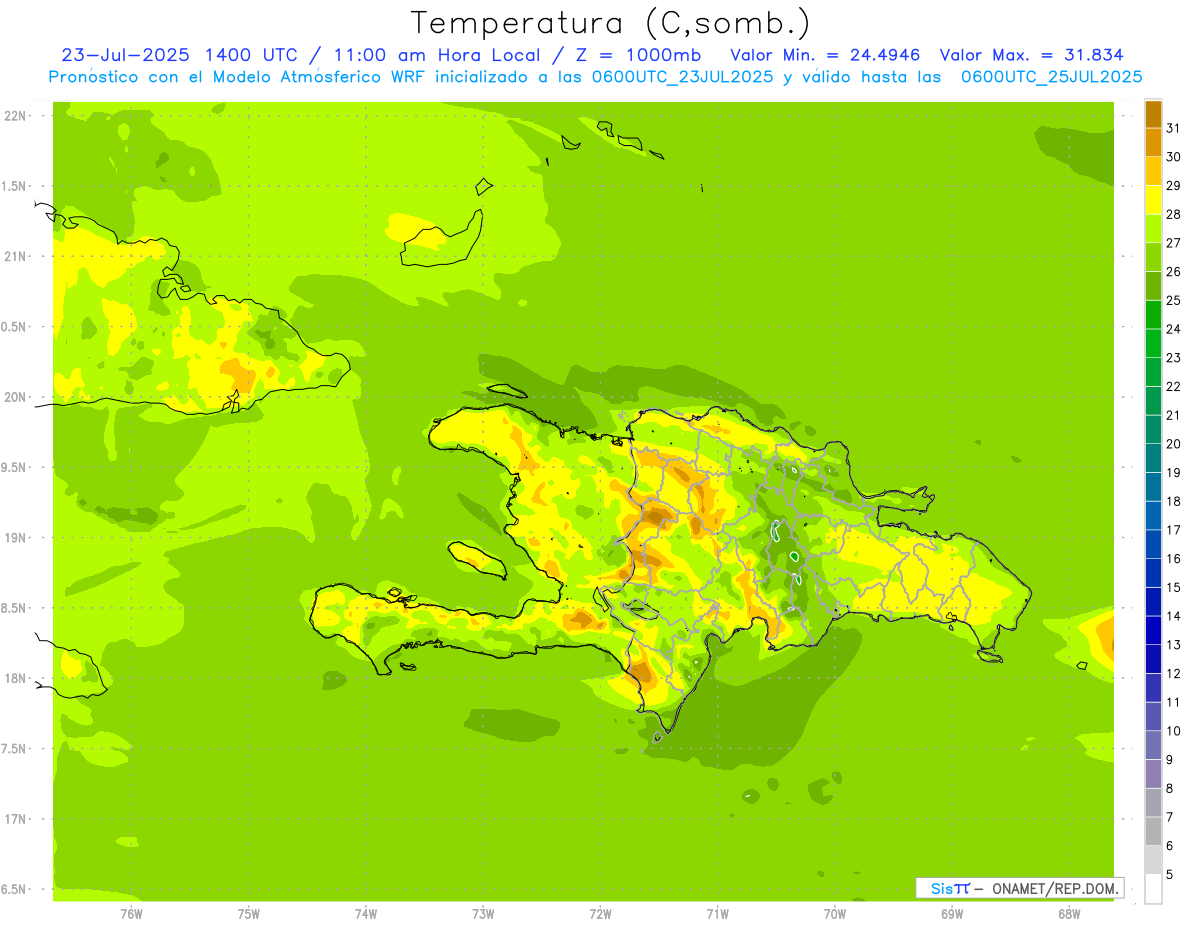Click the 'Valor Min. = 24.4946' text
The image size is (1200, 927).
(825, 55)
